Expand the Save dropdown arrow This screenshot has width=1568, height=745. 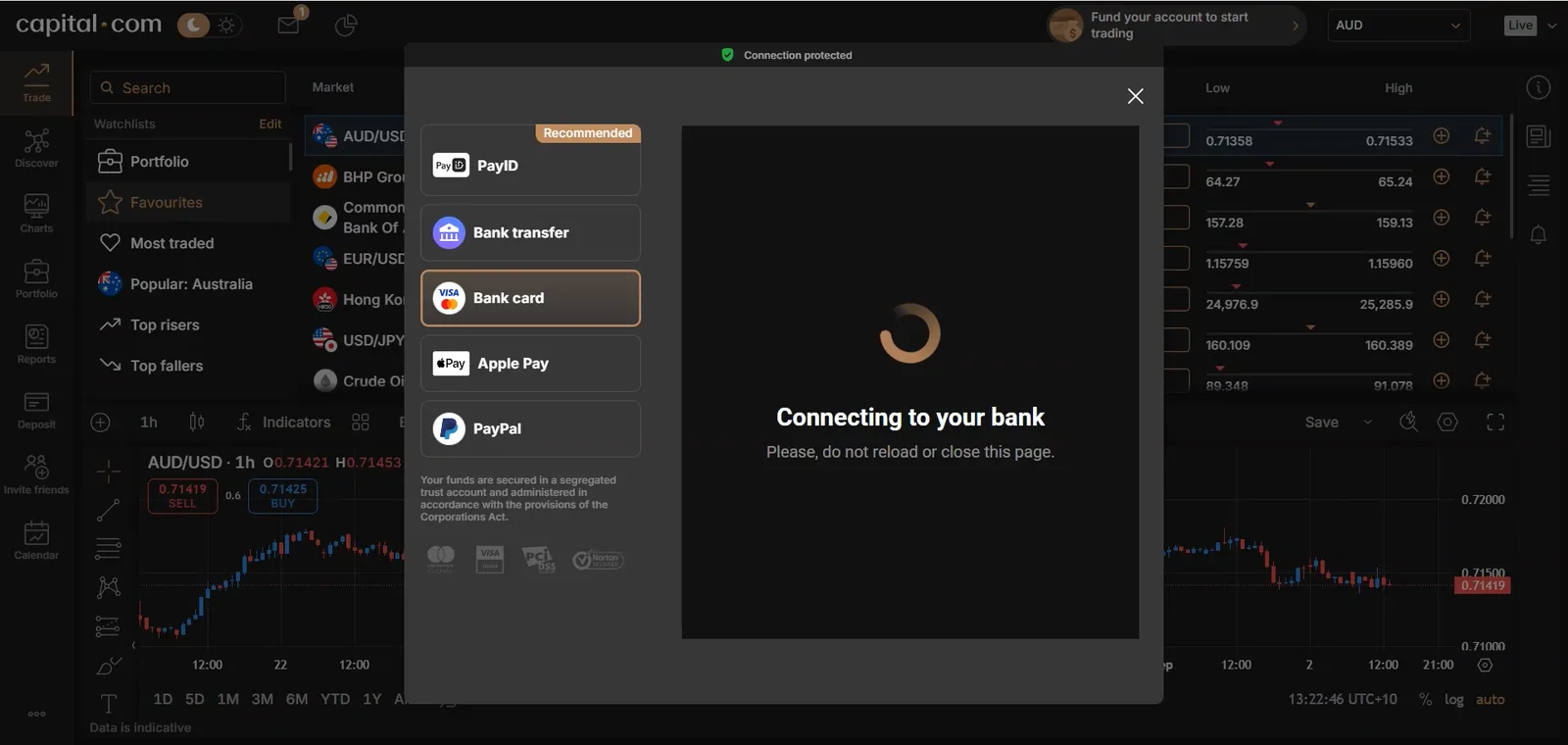click(x=1368, y=422)
